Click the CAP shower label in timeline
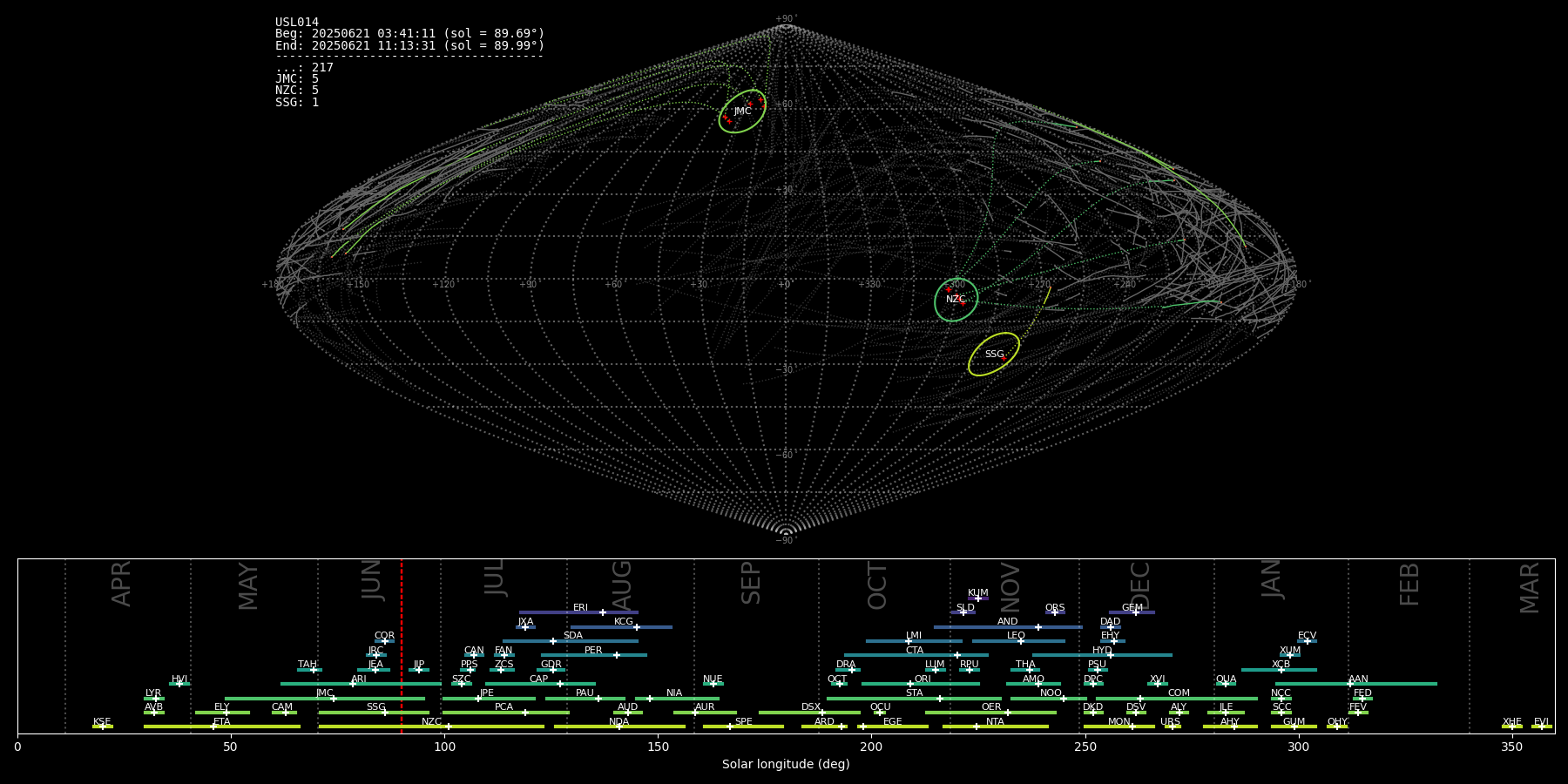 tap(539, 679)
